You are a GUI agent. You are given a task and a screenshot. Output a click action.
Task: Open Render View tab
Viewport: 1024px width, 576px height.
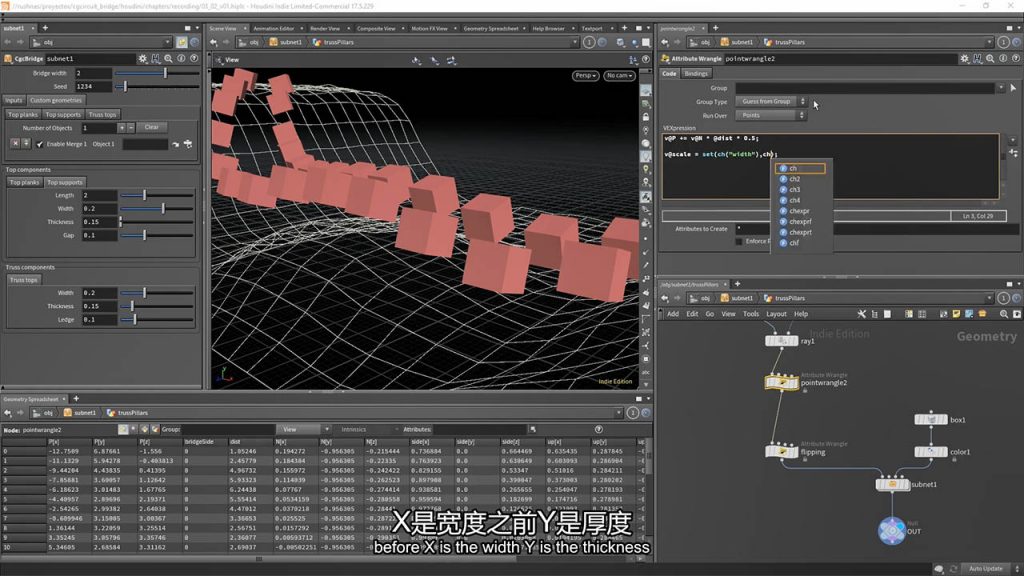click(325, 29)
